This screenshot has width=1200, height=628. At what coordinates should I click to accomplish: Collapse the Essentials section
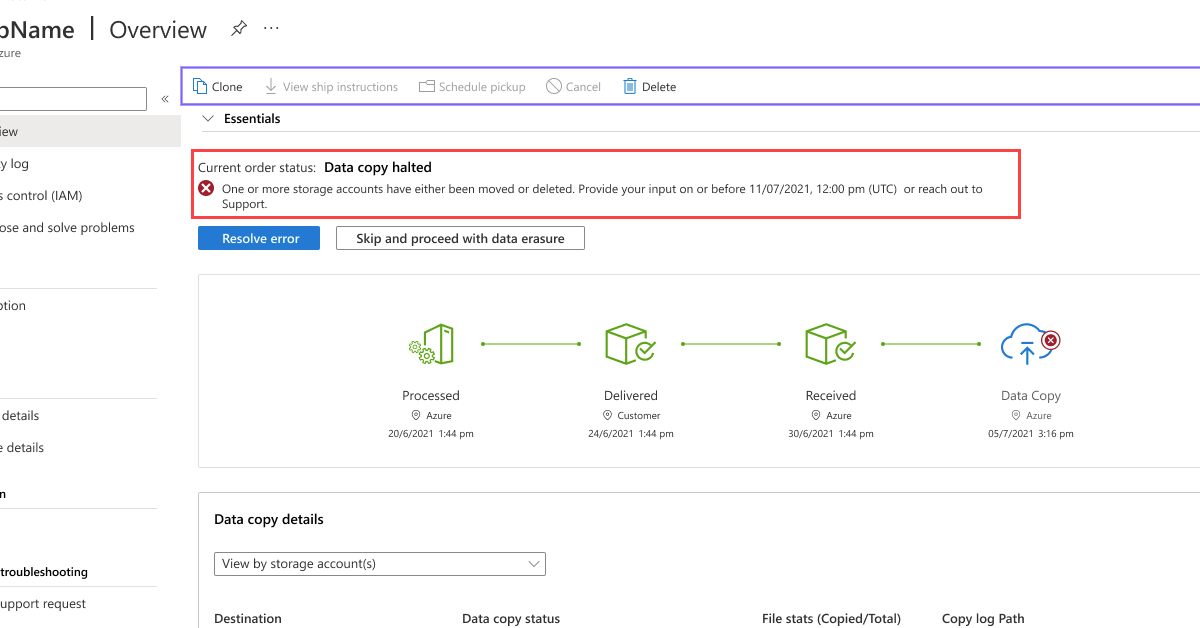coord(207,118)
